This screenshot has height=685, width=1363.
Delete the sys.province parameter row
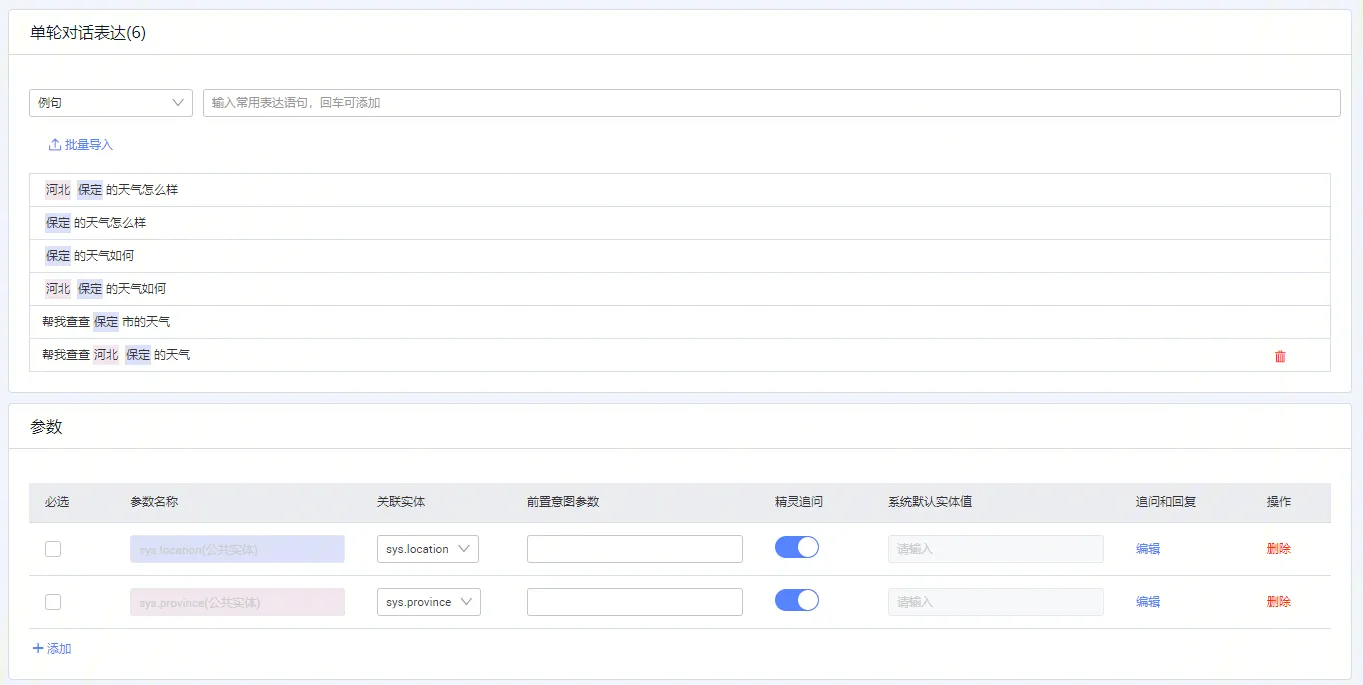[x=1278, y=602]
